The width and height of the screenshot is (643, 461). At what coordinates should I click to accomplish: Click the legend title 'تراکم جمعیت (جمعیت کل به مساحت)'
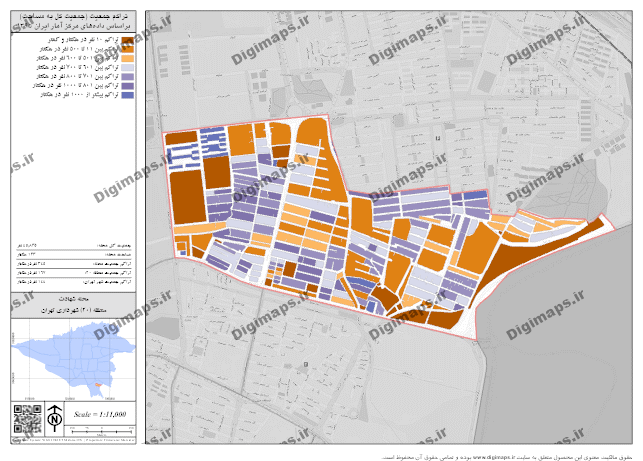tap(74, 16)
